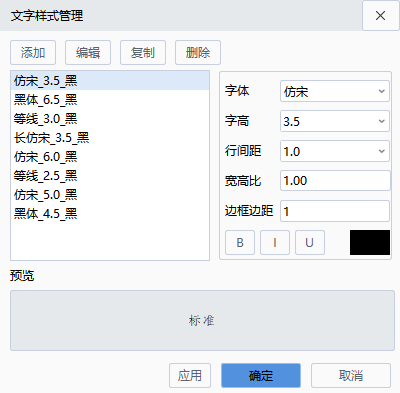Confirm with the 确定 button
Screen dimensions: 400x393
[261, 376]
